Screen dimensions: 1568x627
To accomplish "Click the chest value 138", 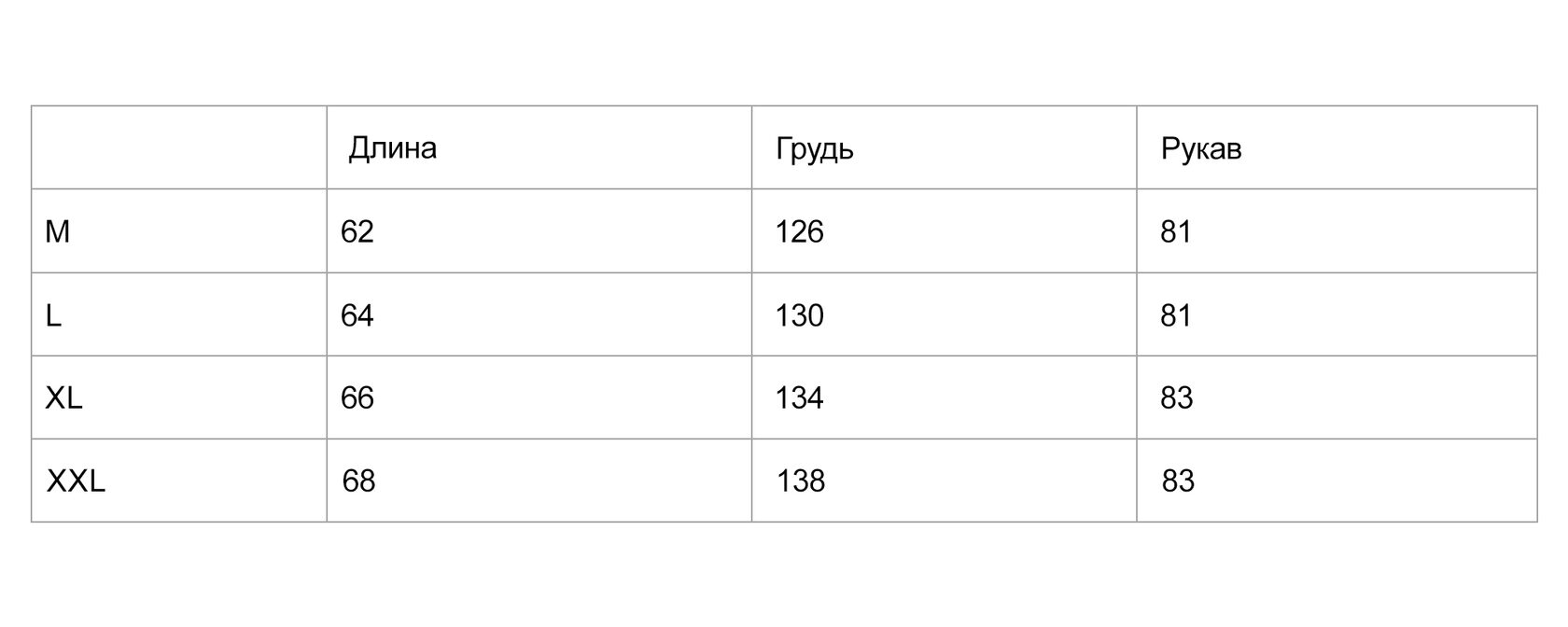I will (801, 481).
